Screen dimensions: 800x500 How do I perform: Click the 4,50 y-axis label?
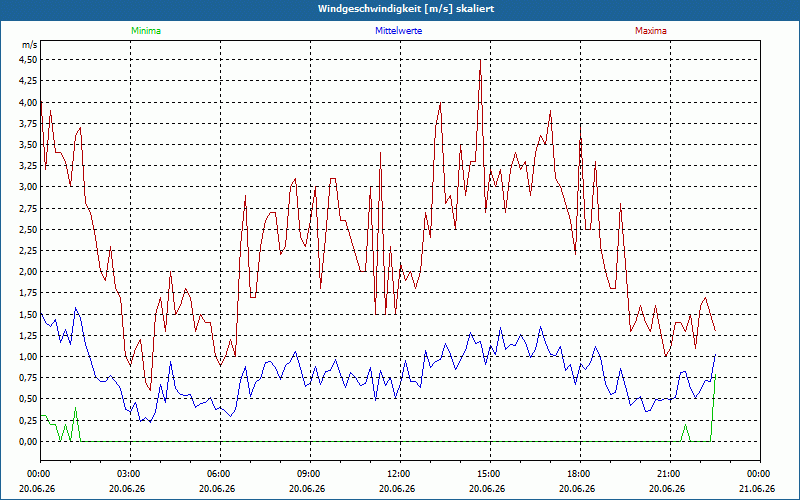coord(28,60)
